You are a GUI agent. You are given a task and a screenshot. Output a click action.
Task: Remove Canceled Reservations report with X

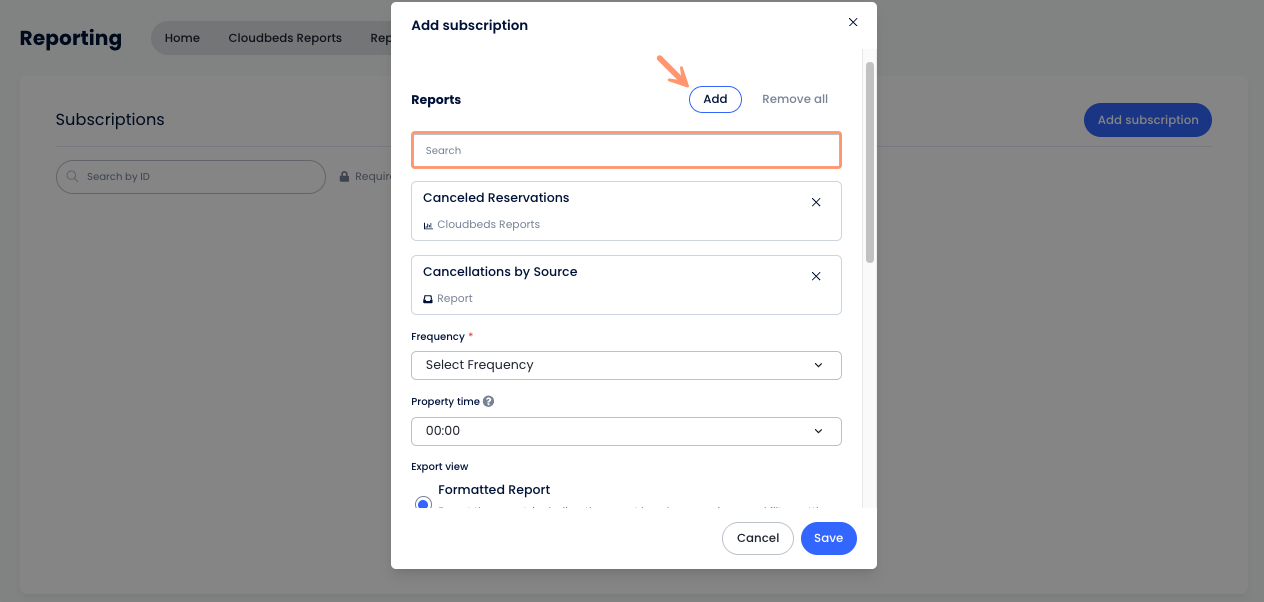[816, 202]
